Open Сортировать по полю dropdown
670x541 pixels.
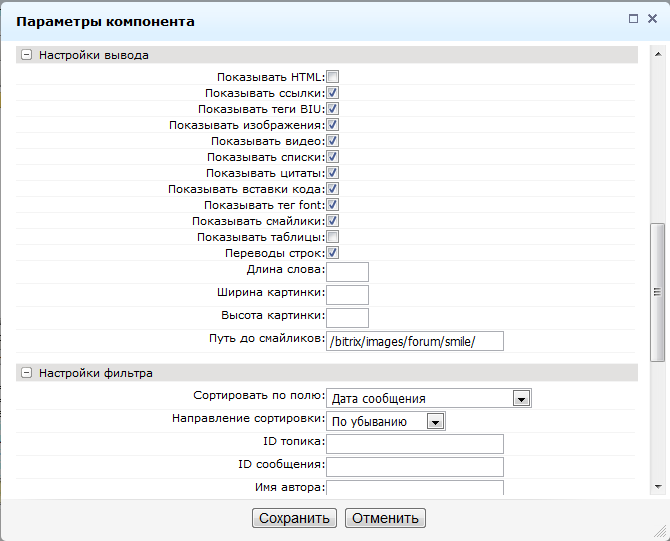[x=520, y=399]
